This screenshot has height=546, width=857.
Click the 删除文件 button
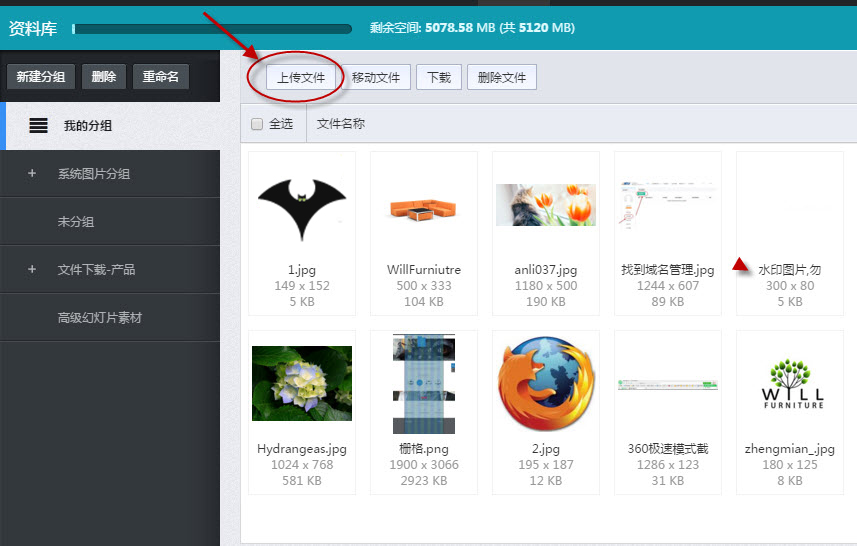pos(502,78)
